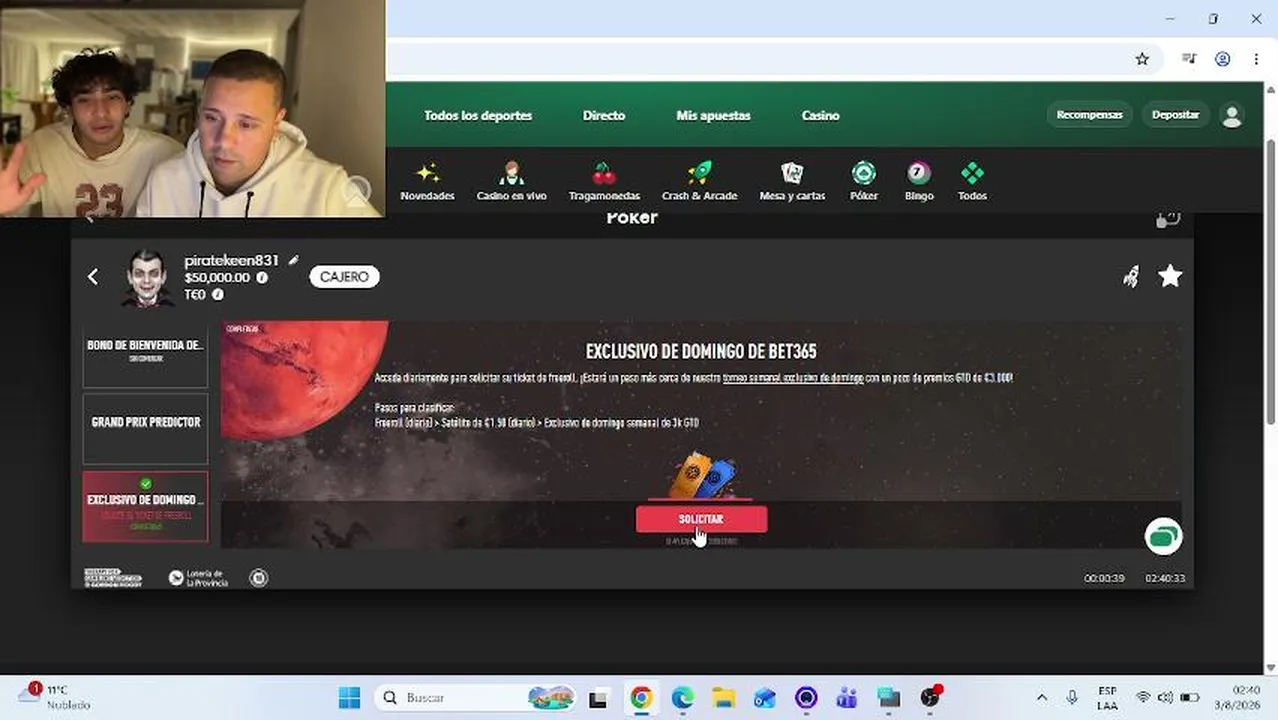Click the taskbar Buscar search box

[476, 698]
